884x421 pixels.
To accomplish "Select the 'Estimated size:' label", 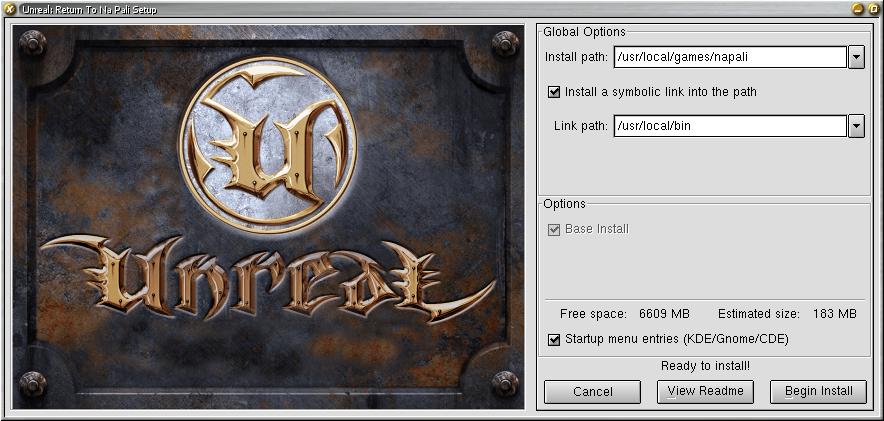I will pos(759,314).
